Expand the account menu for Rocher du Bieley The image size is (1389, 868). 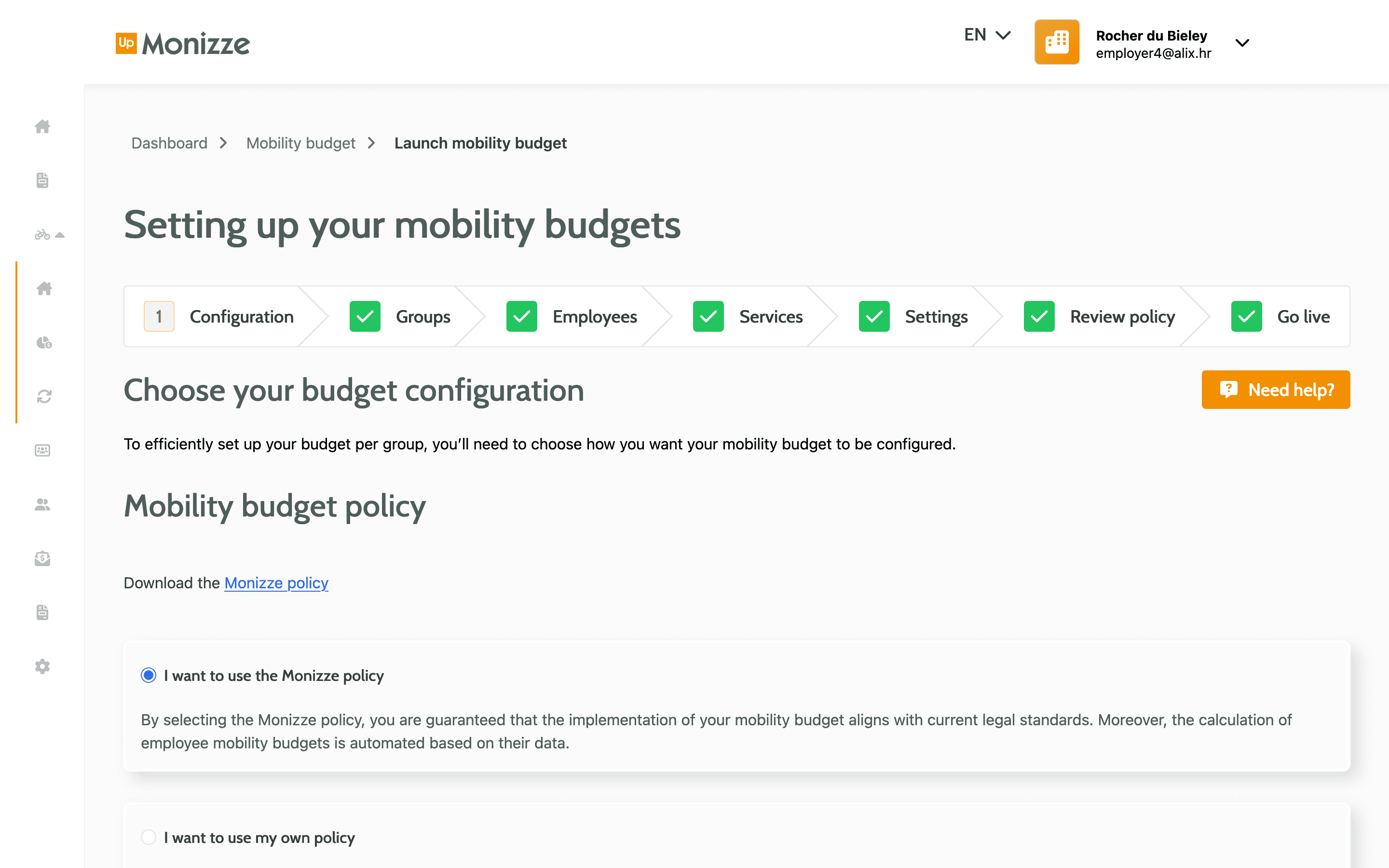pyautogui.click(x=1243, y=42)
